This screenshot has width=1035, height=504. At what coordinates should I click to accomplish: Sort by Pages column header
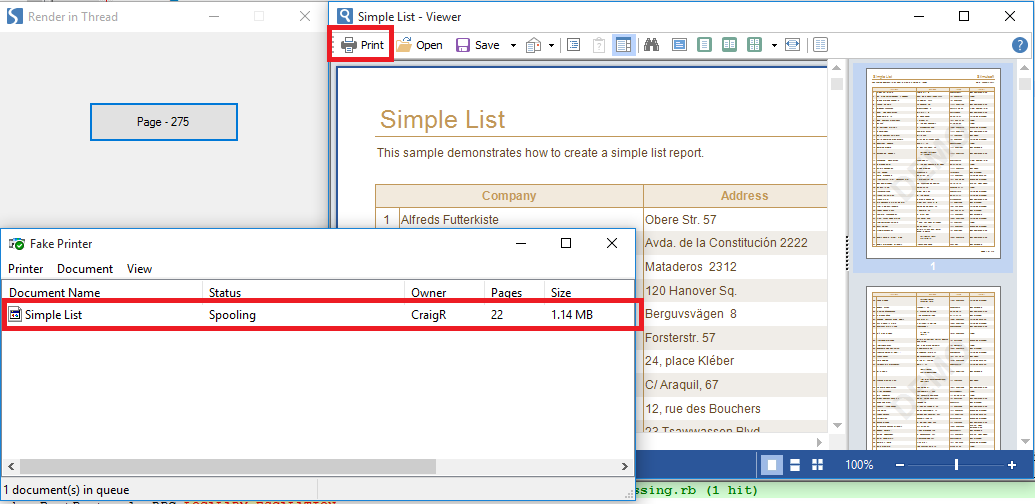(515, 292)
